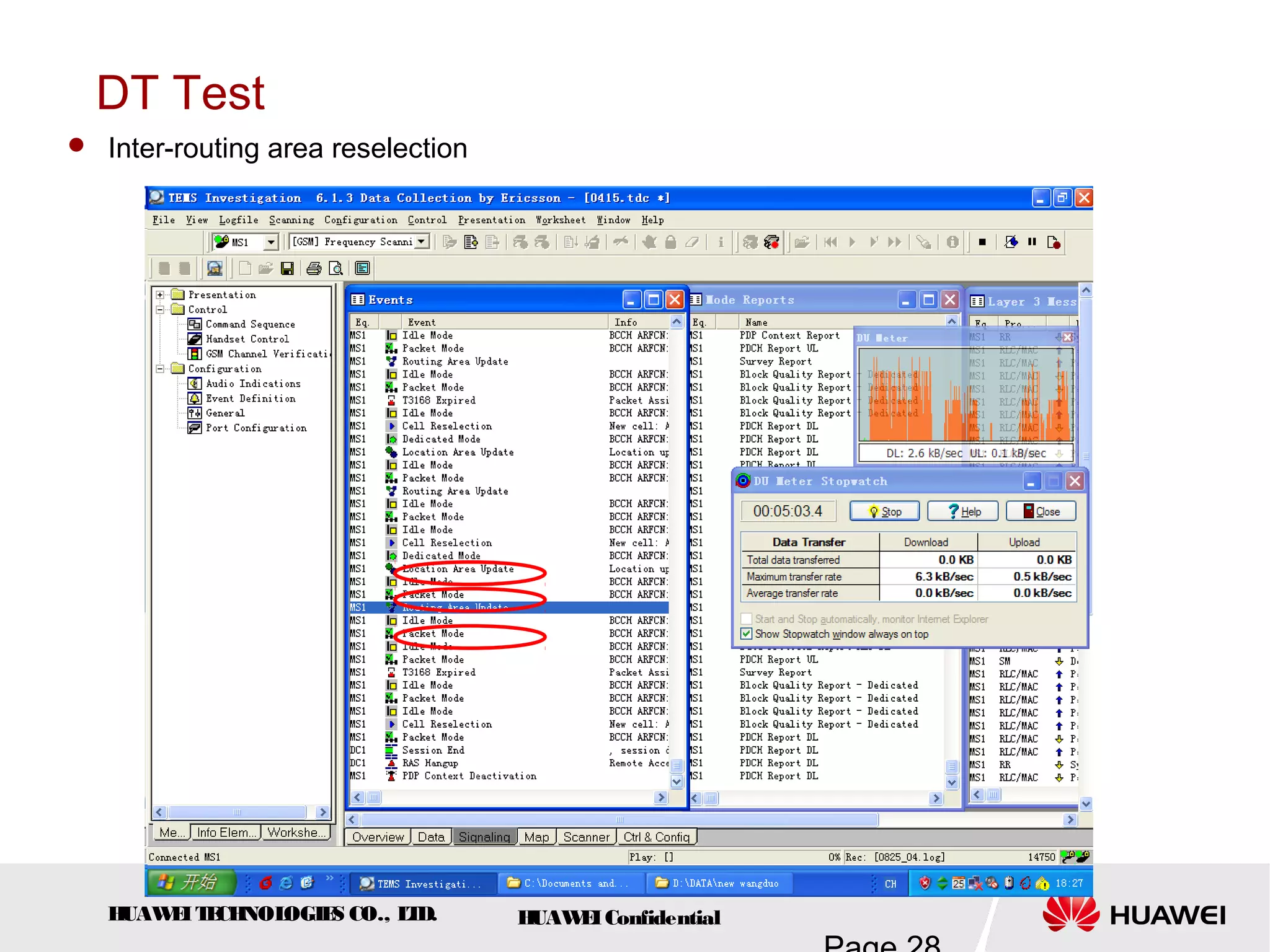Toggle Start and Stop automatically checkbox
Viewport: 1270px width, 952px height.
(x=747, y=619)
